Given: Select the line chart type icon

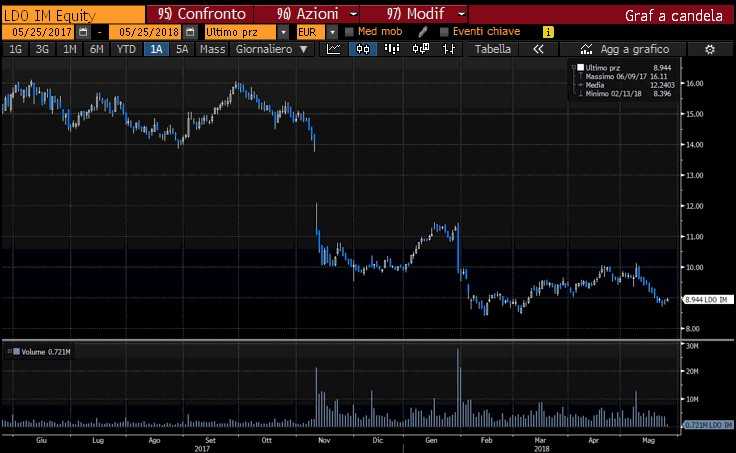Looking at the screenshot, I should (334, 49).
